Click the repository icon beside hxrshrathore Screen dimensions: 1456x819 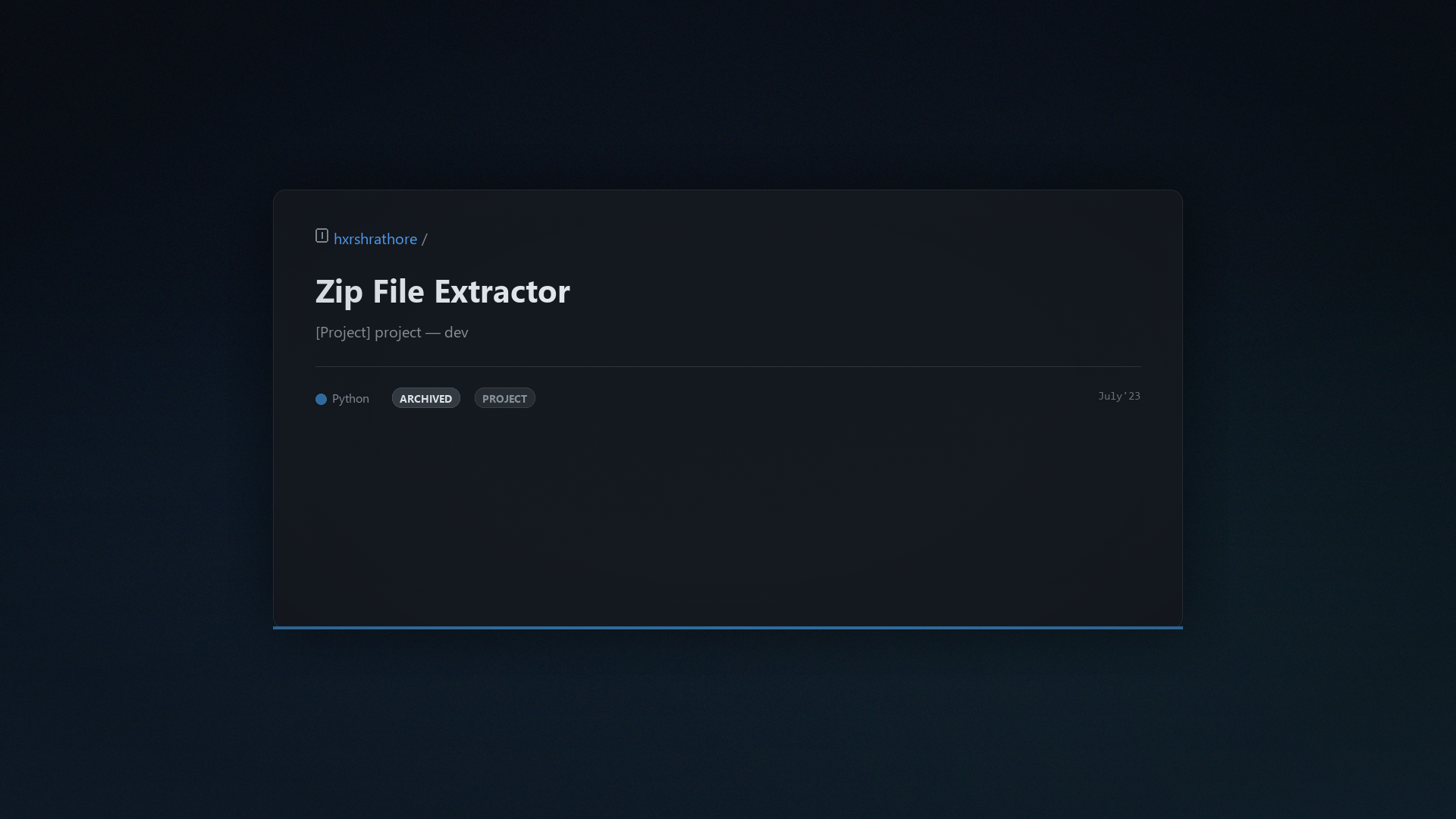322,236
